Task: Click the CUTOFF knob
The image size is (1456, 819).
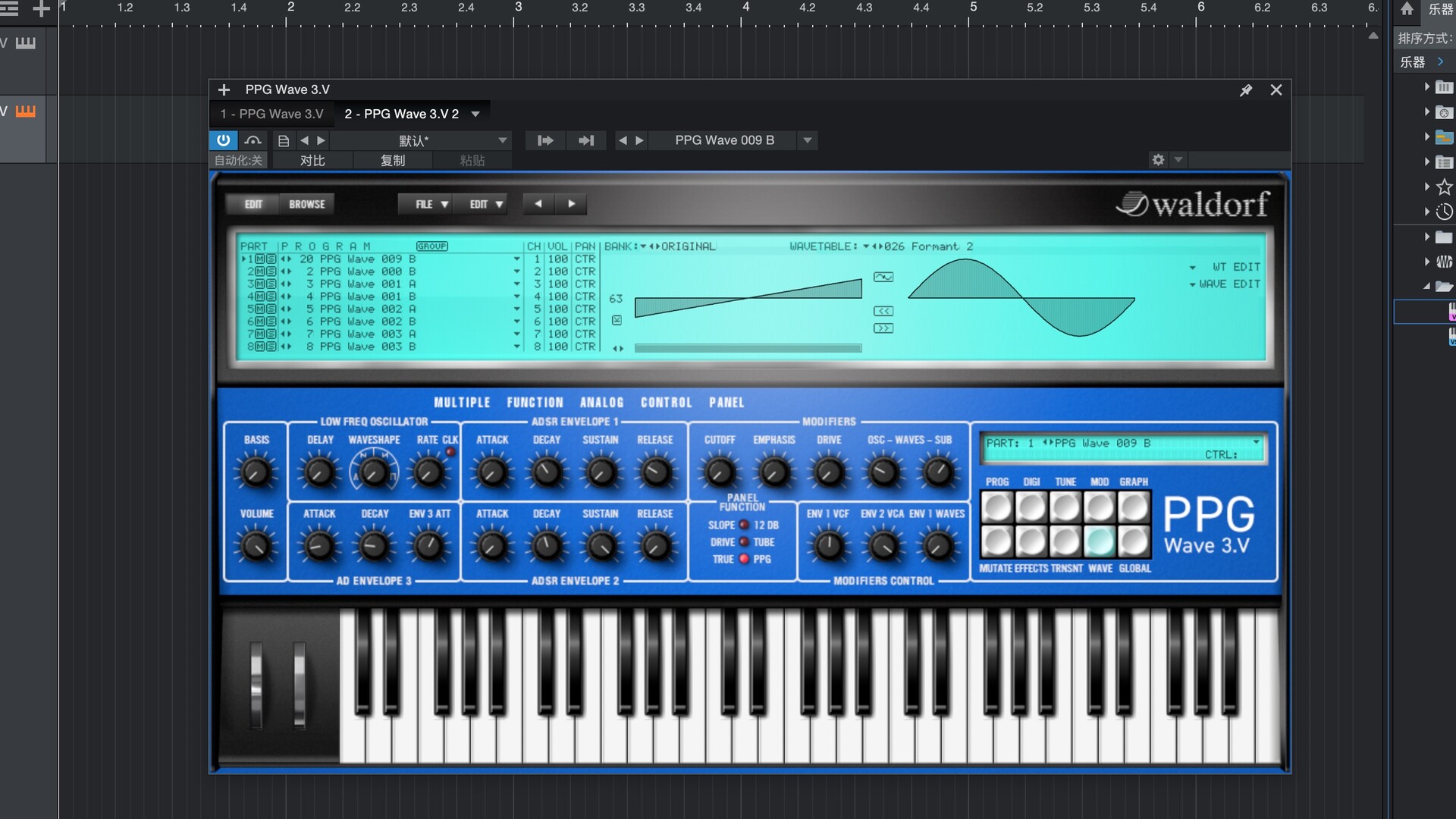Action: [719, 472]
